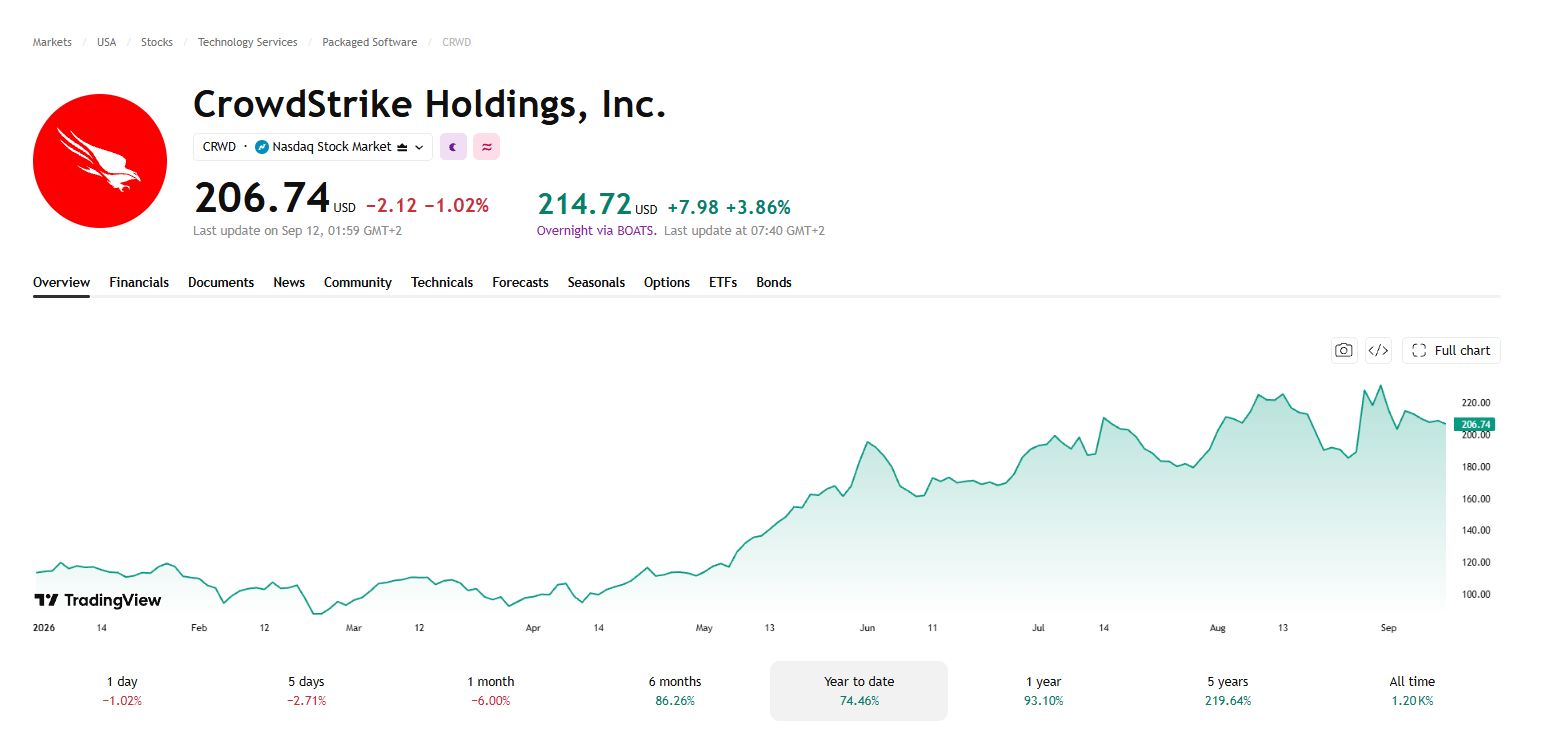Switch to the Technicals tab
This screenshot has height=736, width=1543.
(x=442, y=282)
